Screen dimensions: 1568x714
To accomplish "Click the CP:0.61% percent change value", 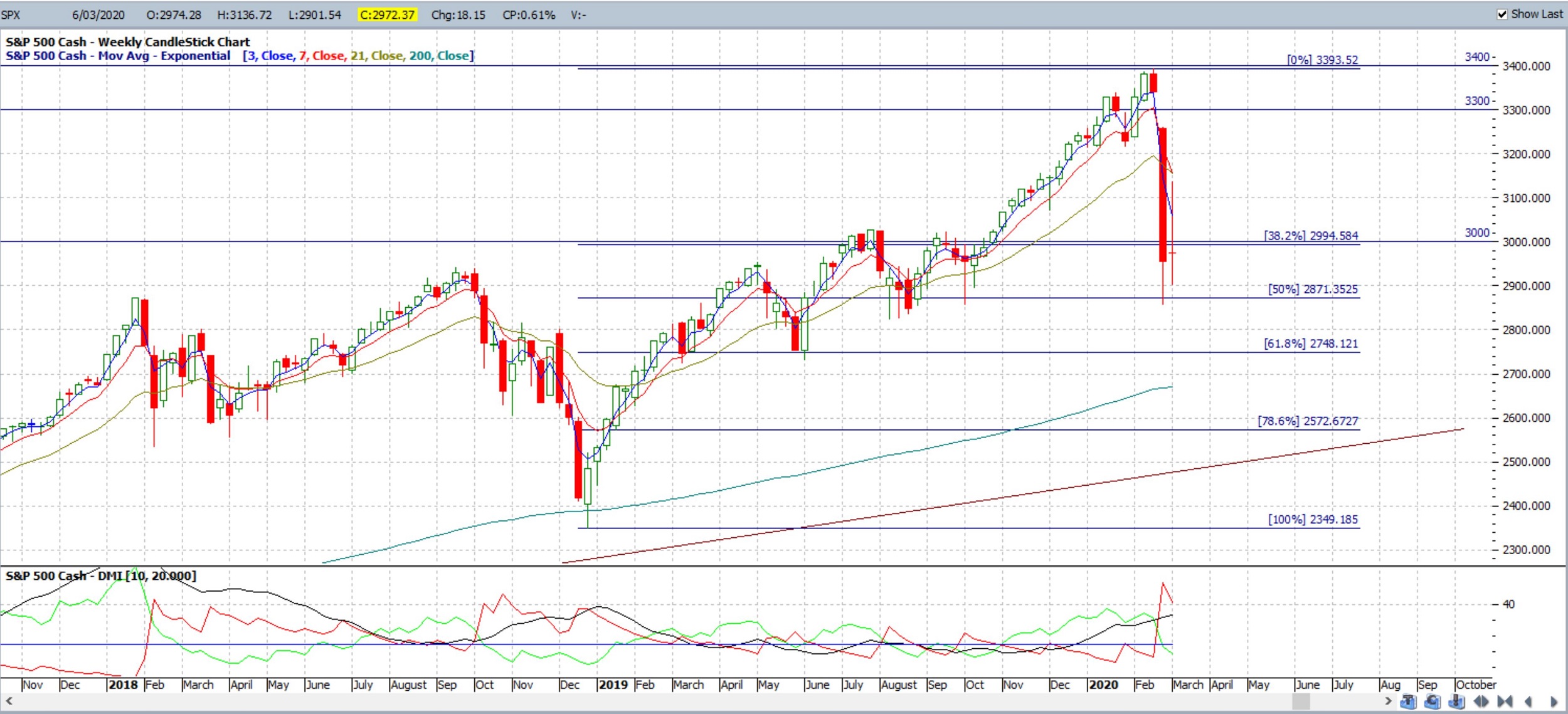I will coord(529,14).
